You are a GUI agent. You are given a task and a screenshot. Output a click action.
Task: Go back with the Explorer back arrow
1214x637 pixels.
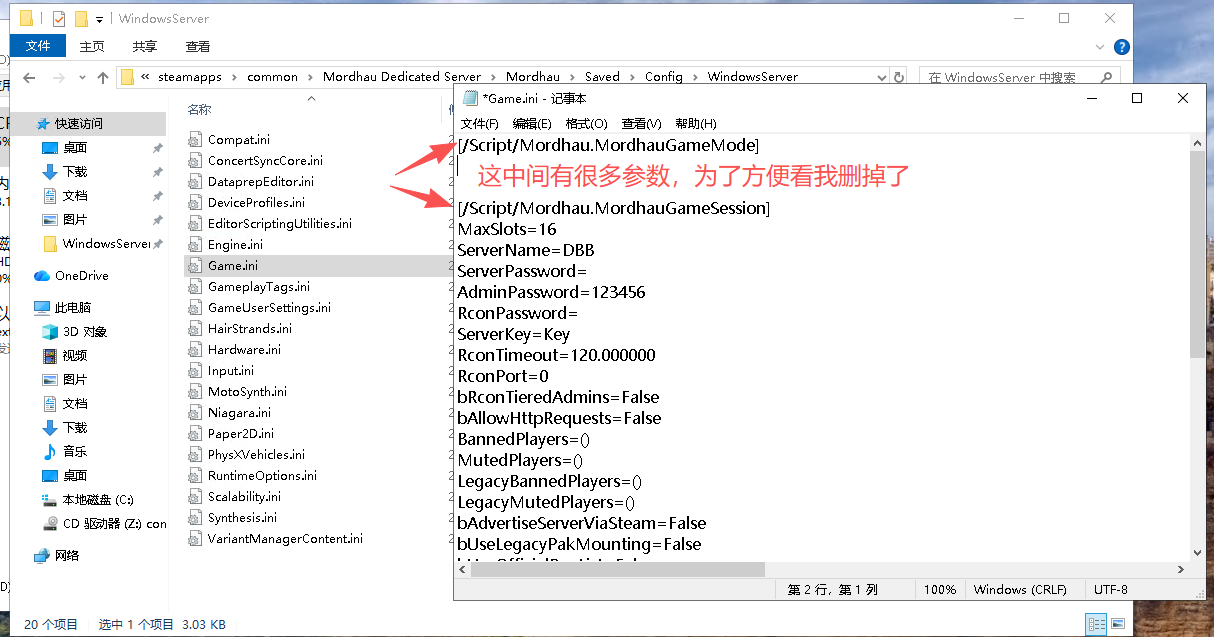point(30,77)
